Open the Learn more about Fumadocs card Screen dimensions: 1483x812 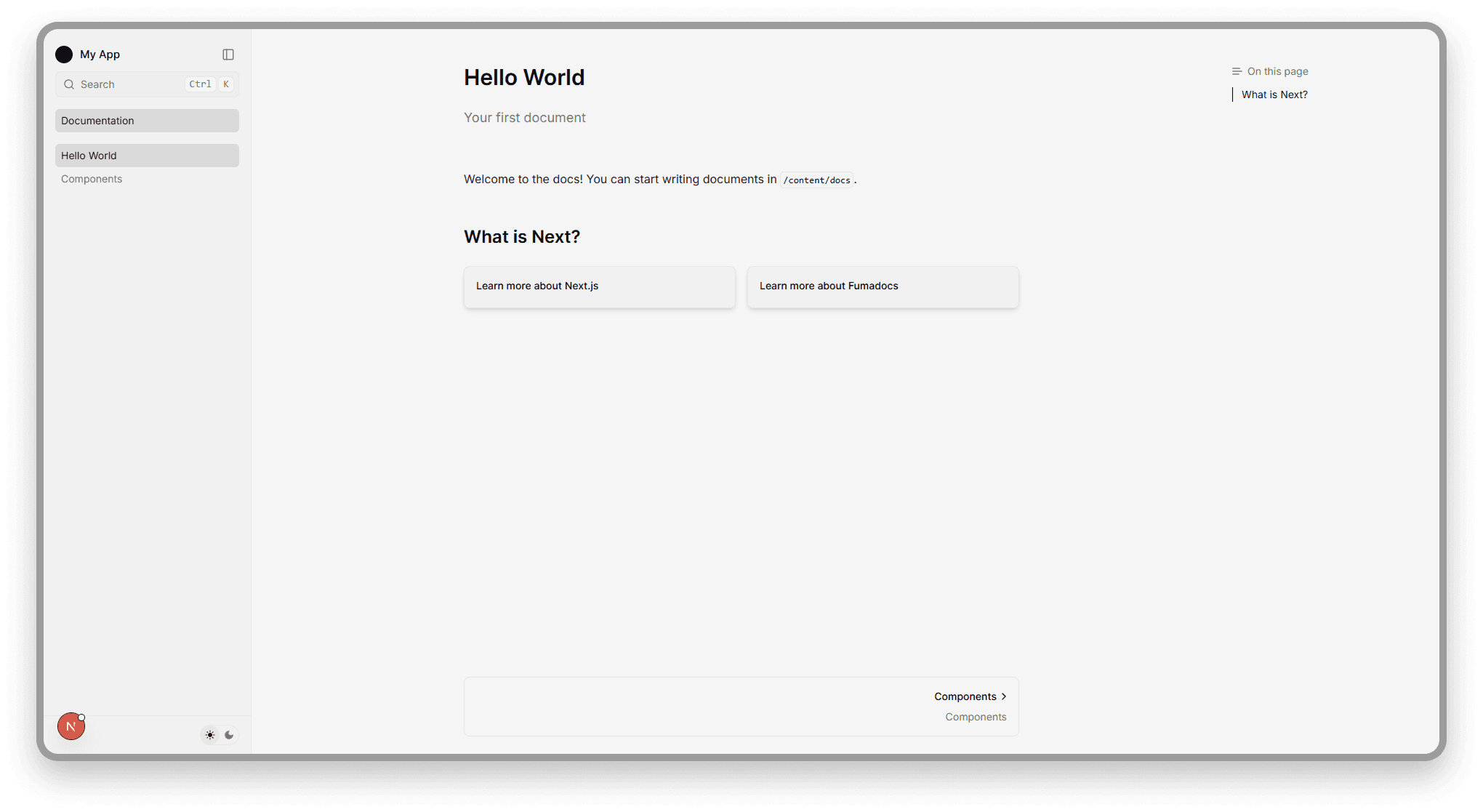(883, 286)
